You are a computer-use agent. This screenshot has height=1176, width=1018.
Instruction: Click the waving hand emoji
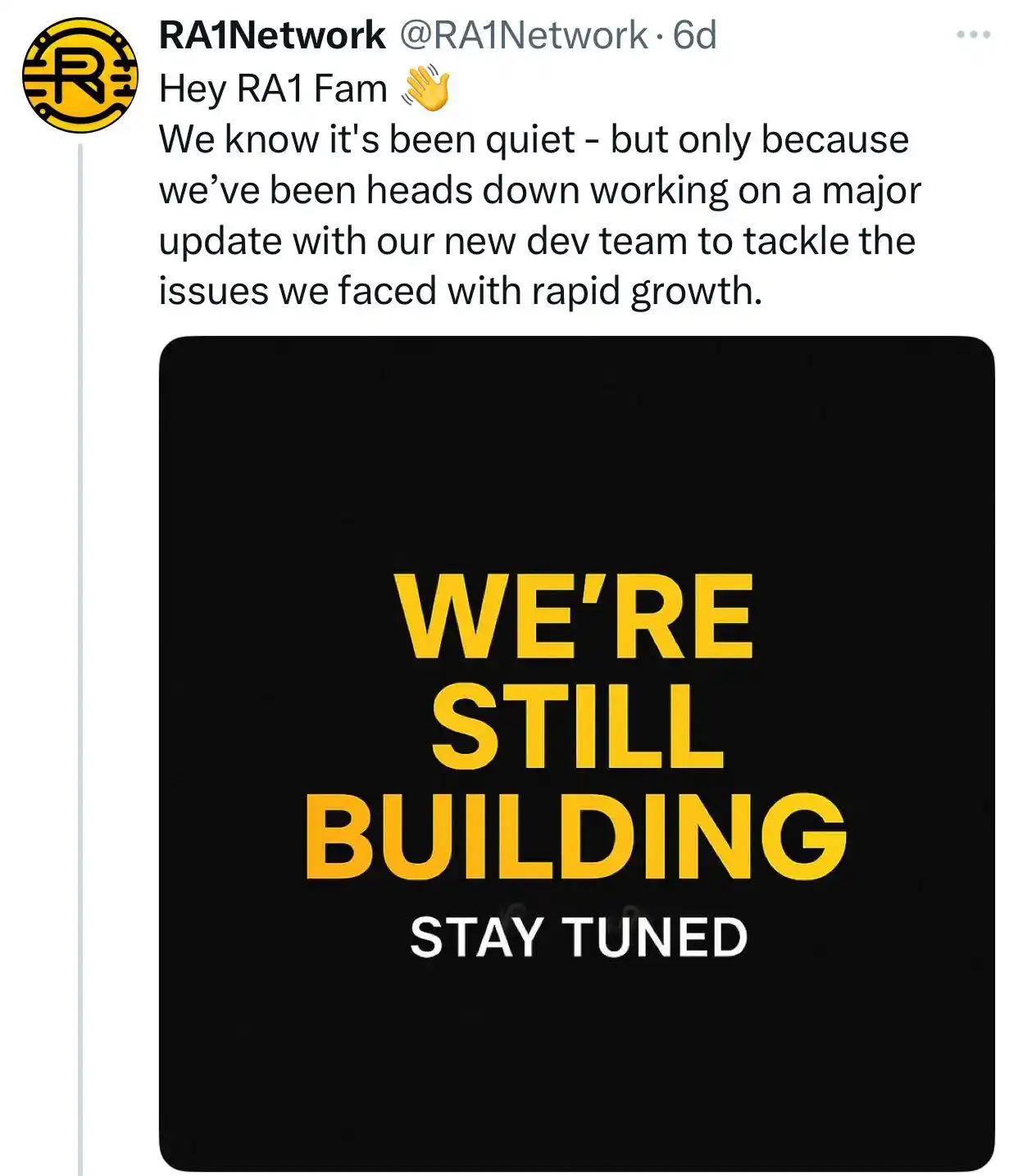click(x=425, y=89)
